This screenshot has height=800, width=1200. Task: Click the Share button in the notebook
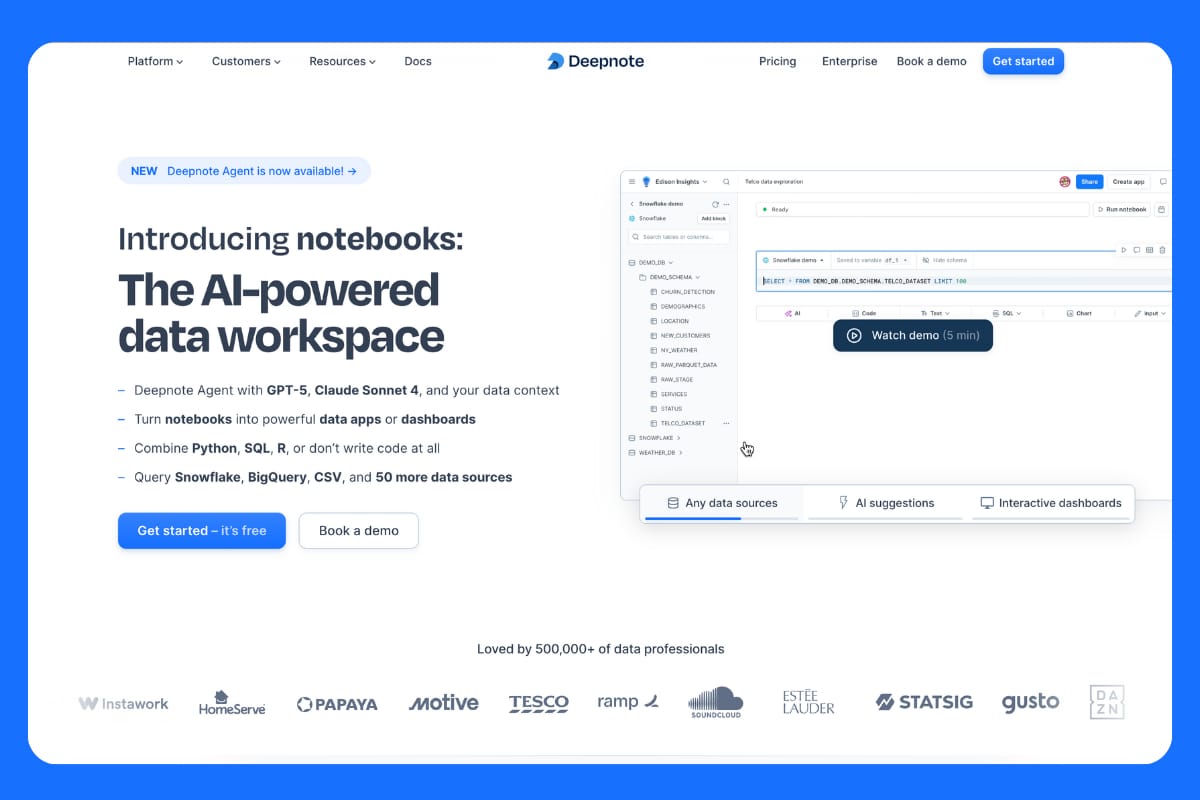(x=1090, y=182)
